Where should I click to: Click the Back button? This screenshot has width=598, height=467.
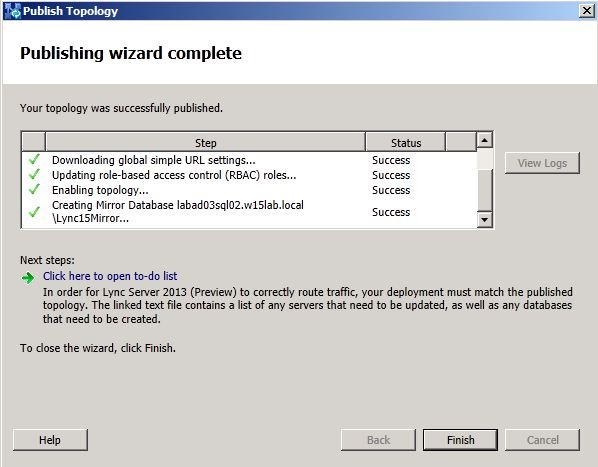tap(378, 440)
